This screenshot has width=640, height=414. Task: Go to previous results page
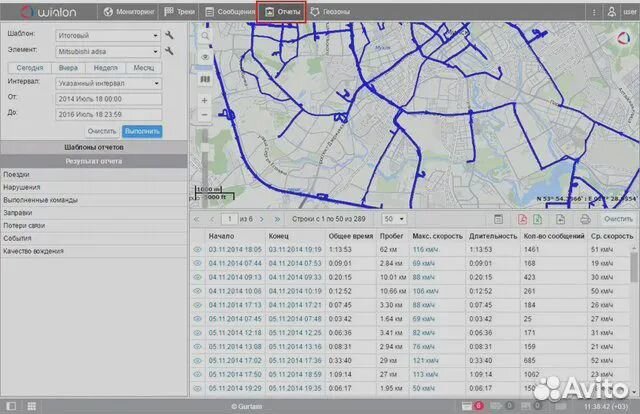[212, 219]
